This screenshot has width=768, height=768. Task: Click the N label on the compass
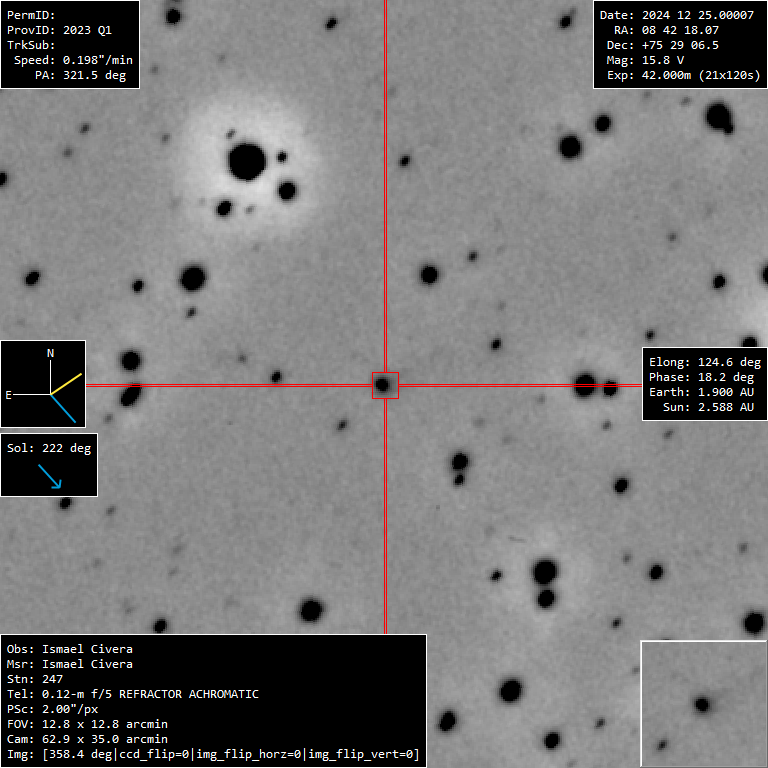click(51, 353)
